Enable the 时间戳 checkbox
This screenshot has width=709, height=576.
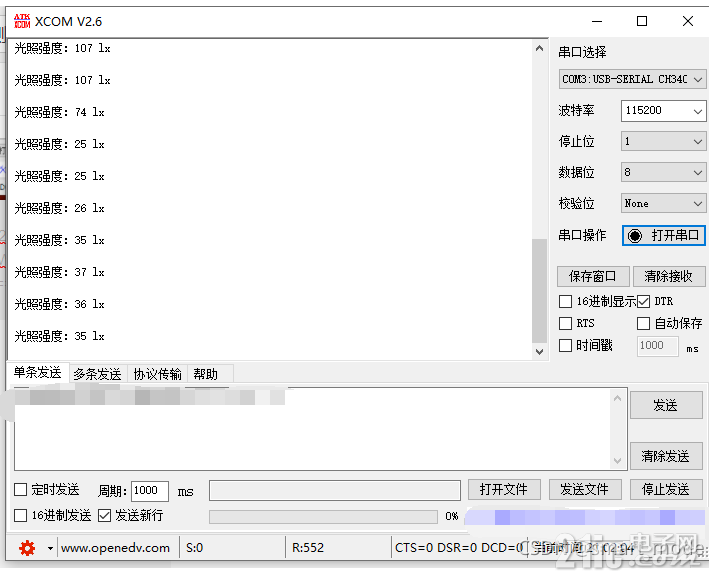pyautogui.click(x=565, y=345)
